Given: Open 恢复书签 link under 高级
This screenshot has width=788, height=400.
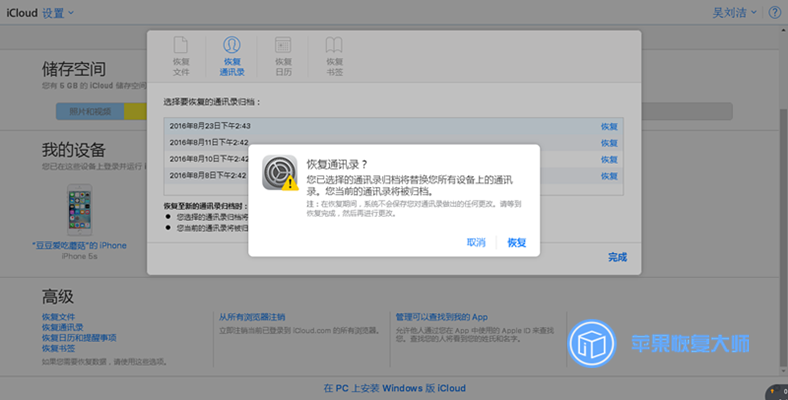Looking at the screenshot, I should pyautogui.click(x=58, y=349).
